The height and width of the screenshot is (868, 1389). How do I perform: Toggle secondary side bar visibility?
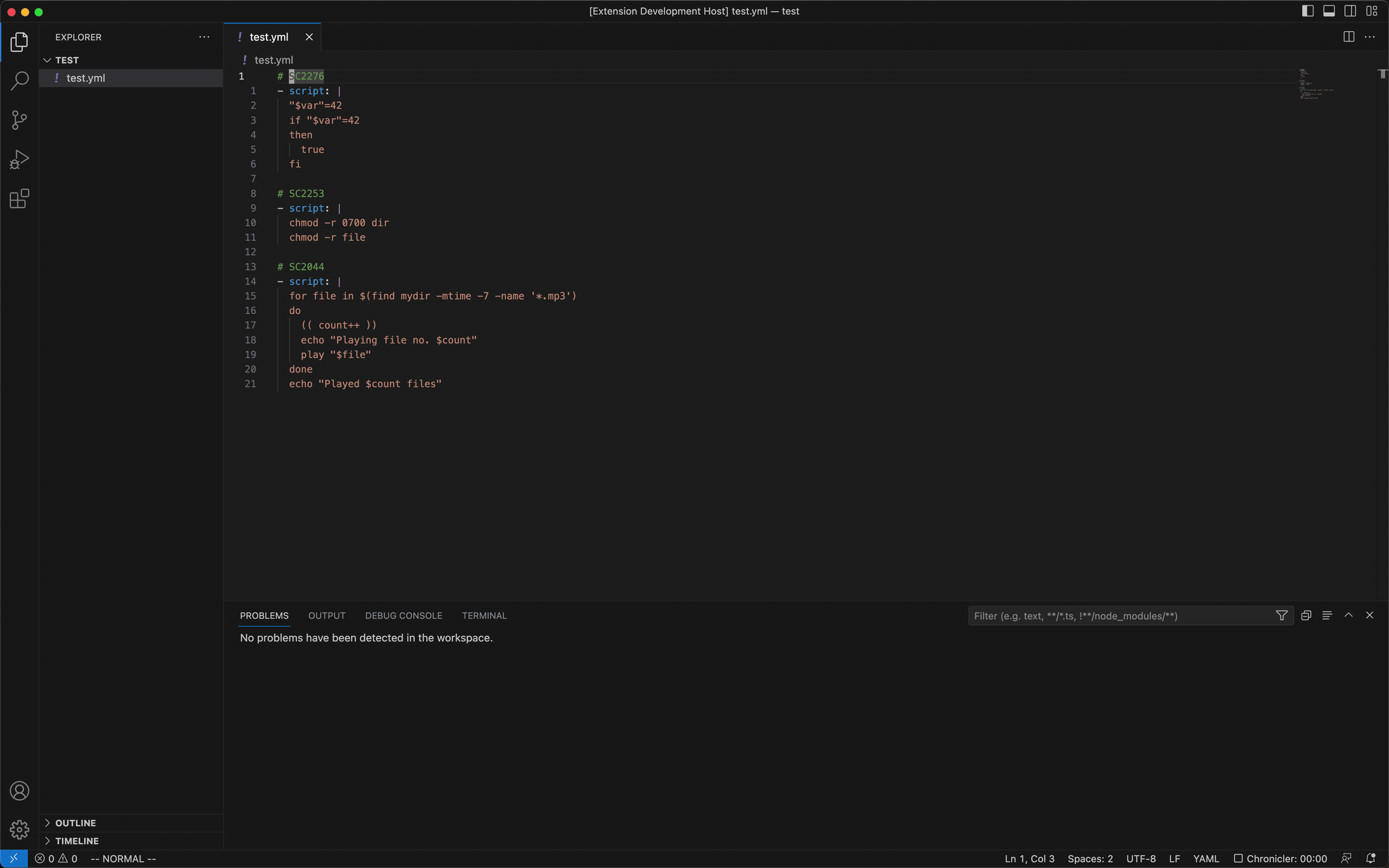pos(1350,11)
